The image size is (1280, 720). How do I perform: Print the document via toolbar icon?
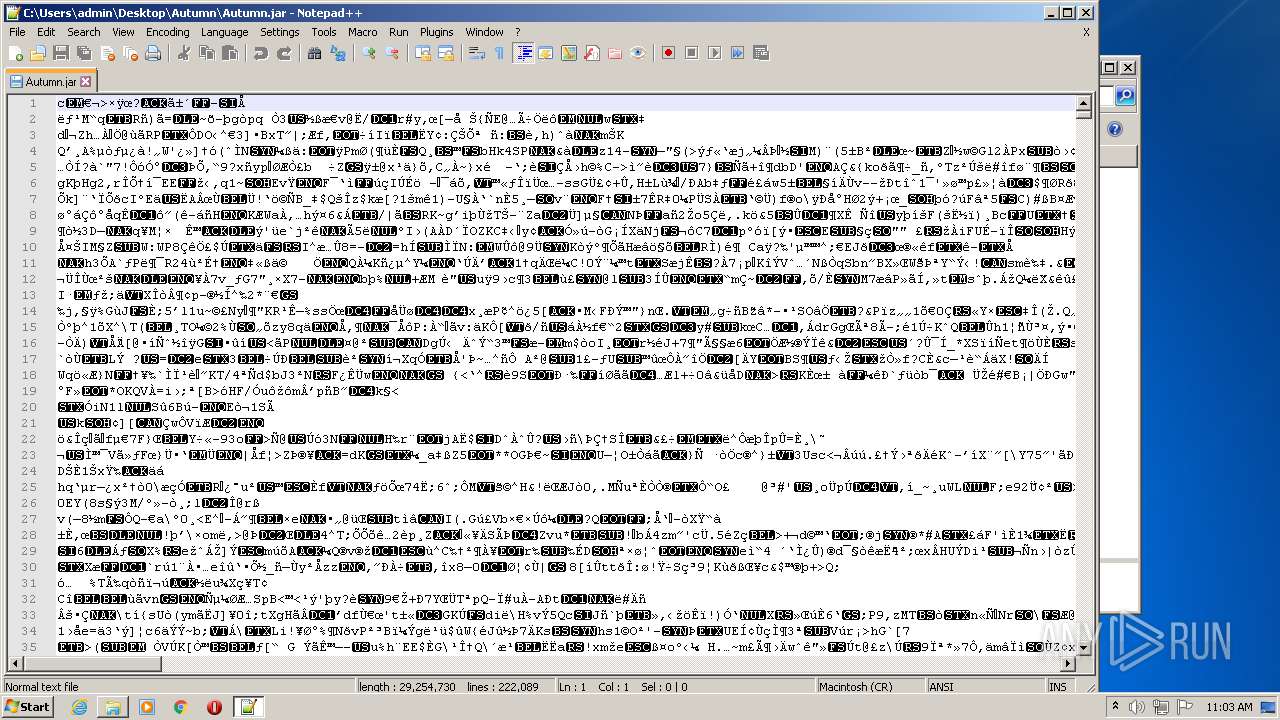click(153, 53)
